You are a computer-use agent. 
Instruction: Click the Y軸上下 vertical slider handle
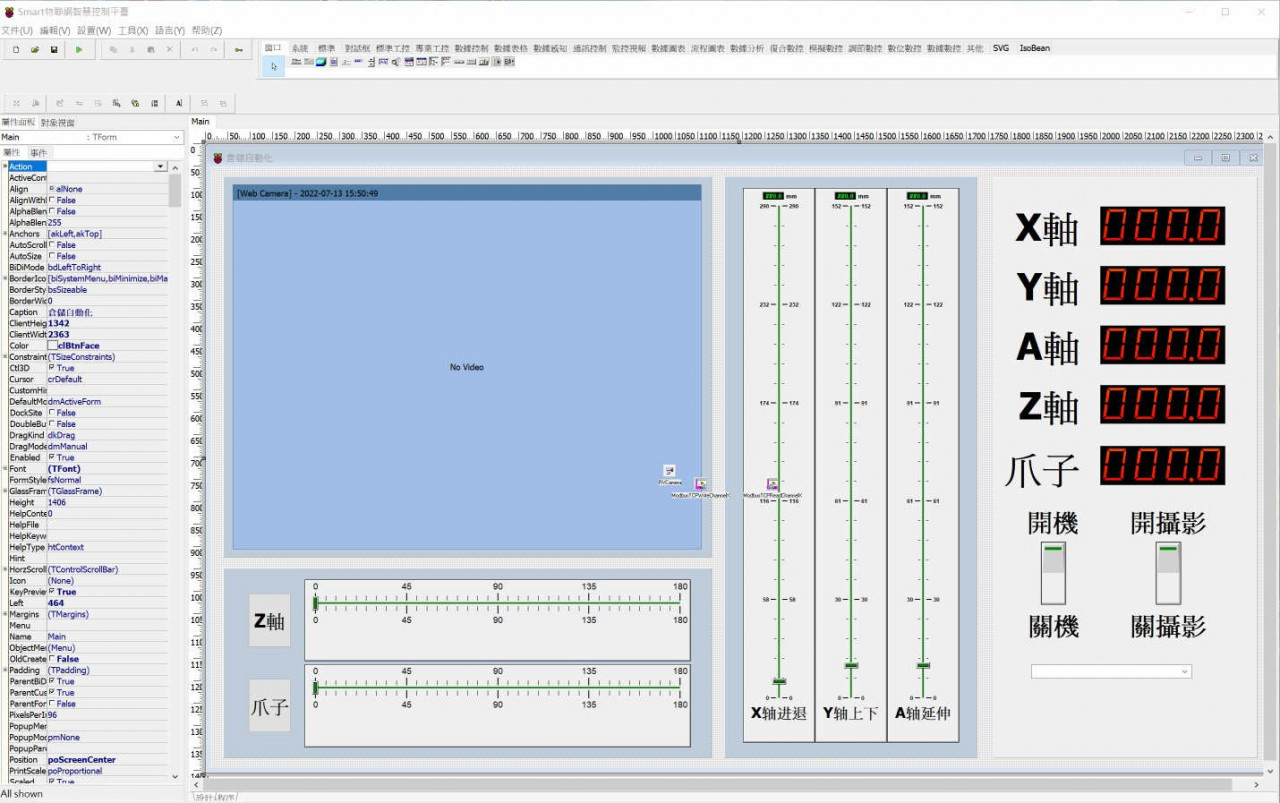coord(852,665)
